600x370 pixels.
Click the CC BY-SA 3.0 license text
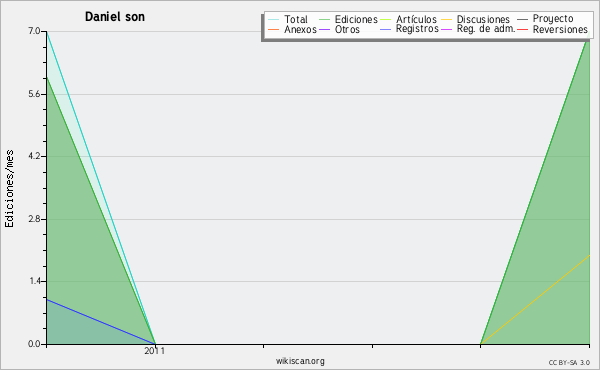pos(569,363)
